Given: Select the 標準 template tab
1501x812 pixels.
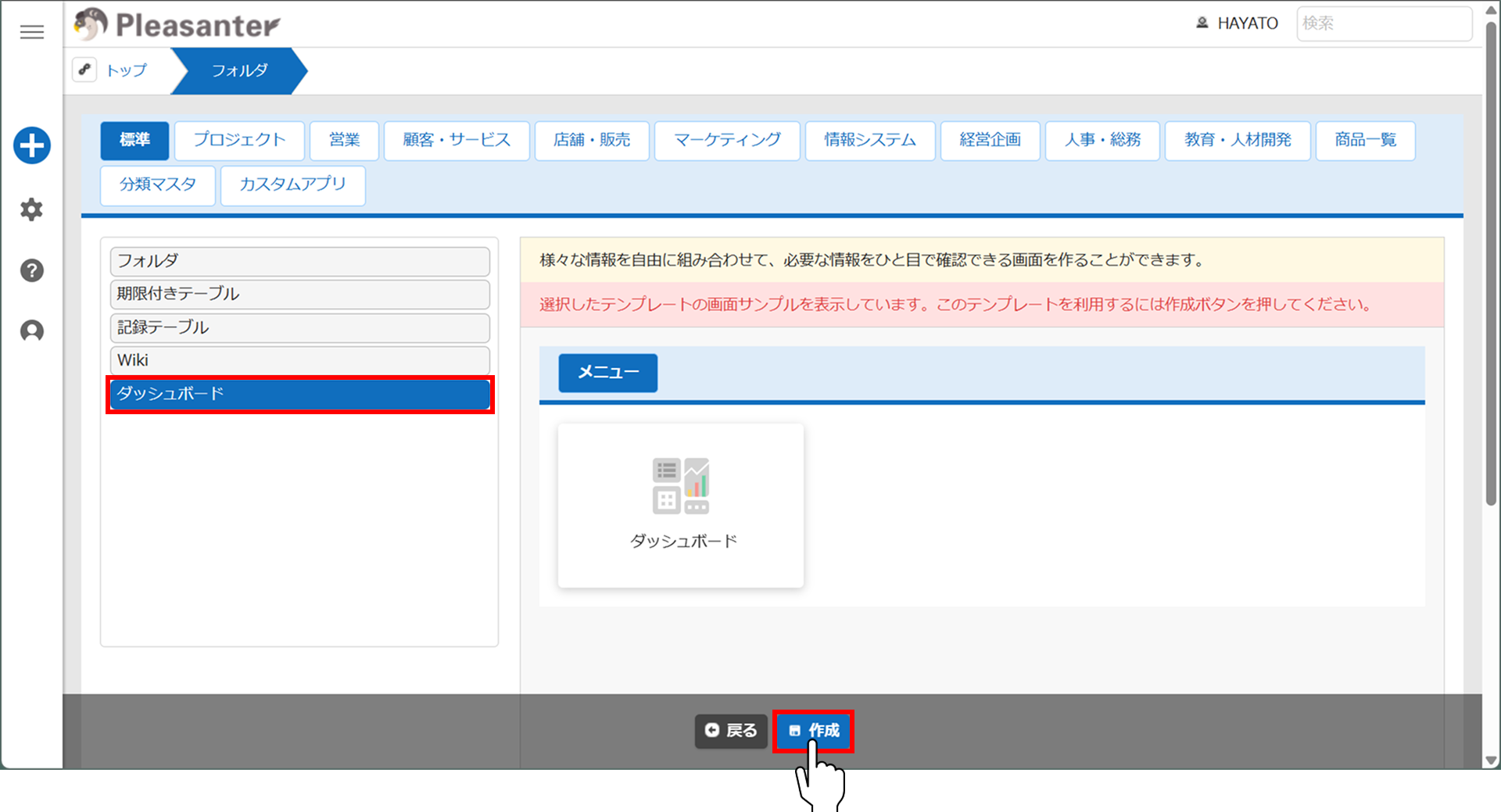Looking at the screenshot, I should click(x=134, y=141).
